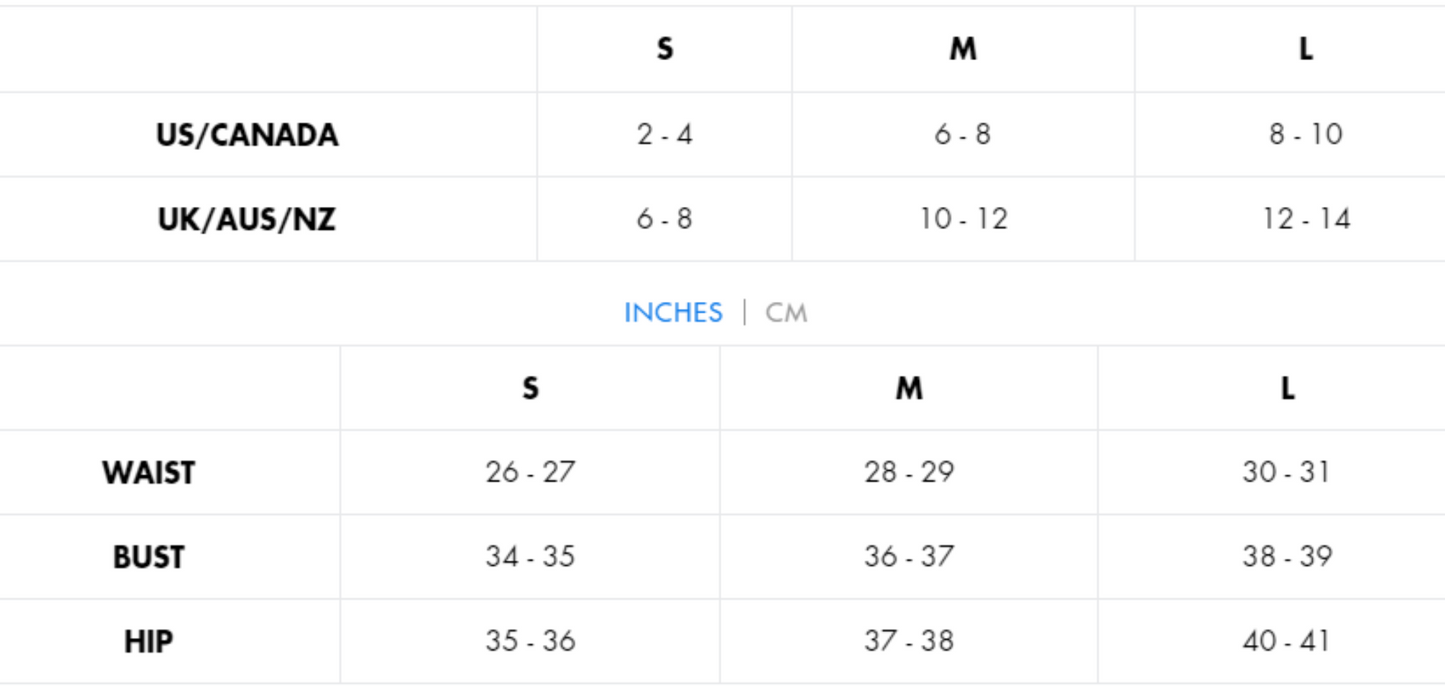The width and height of the screenshot is (1445, 686).
Task: Click US/CANADA medium size value 6 - 8
Action: (x=962, y=134)
